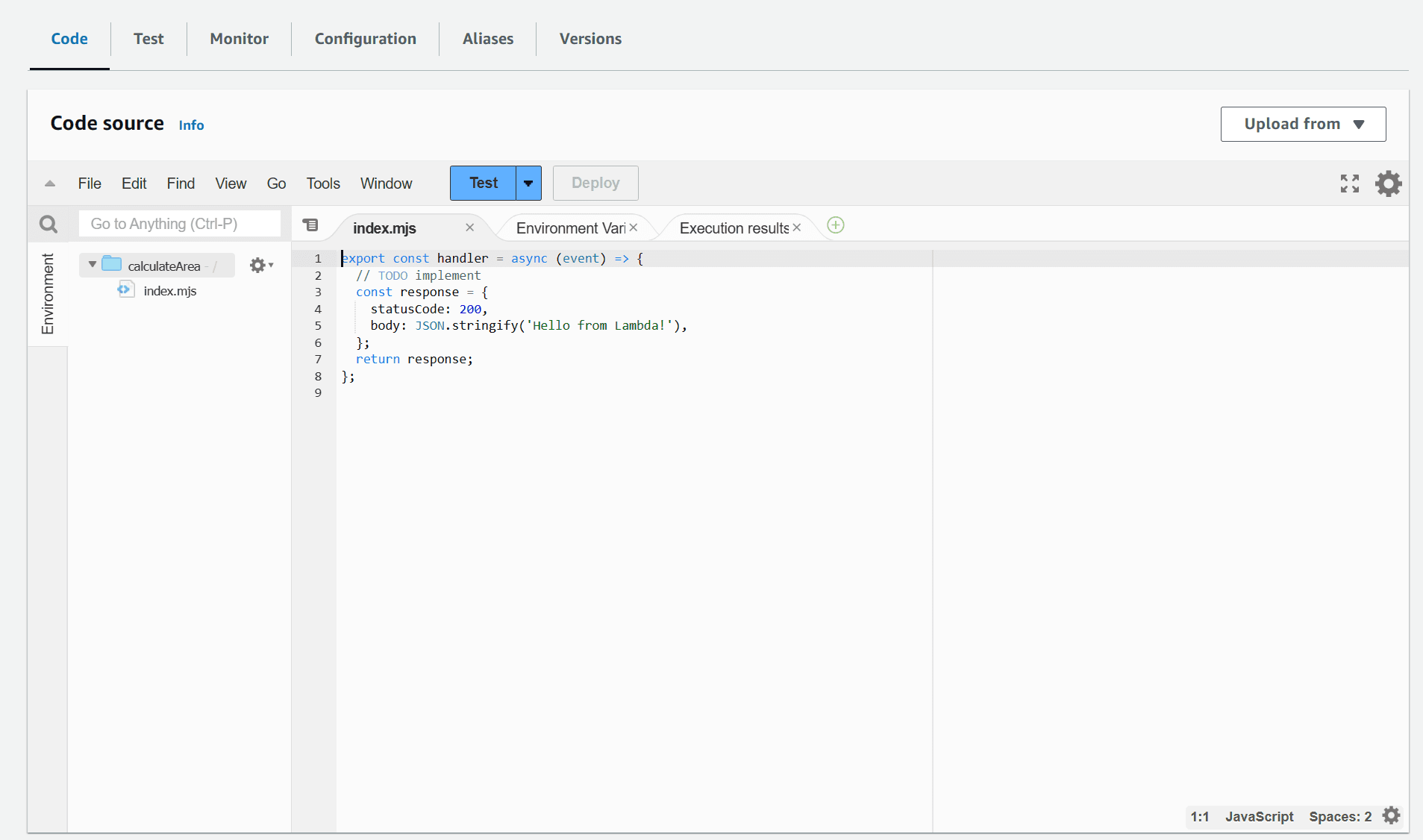Close the index.mjs tab
This screenshot has width=1423, height=840.
[x=470, y=228]
